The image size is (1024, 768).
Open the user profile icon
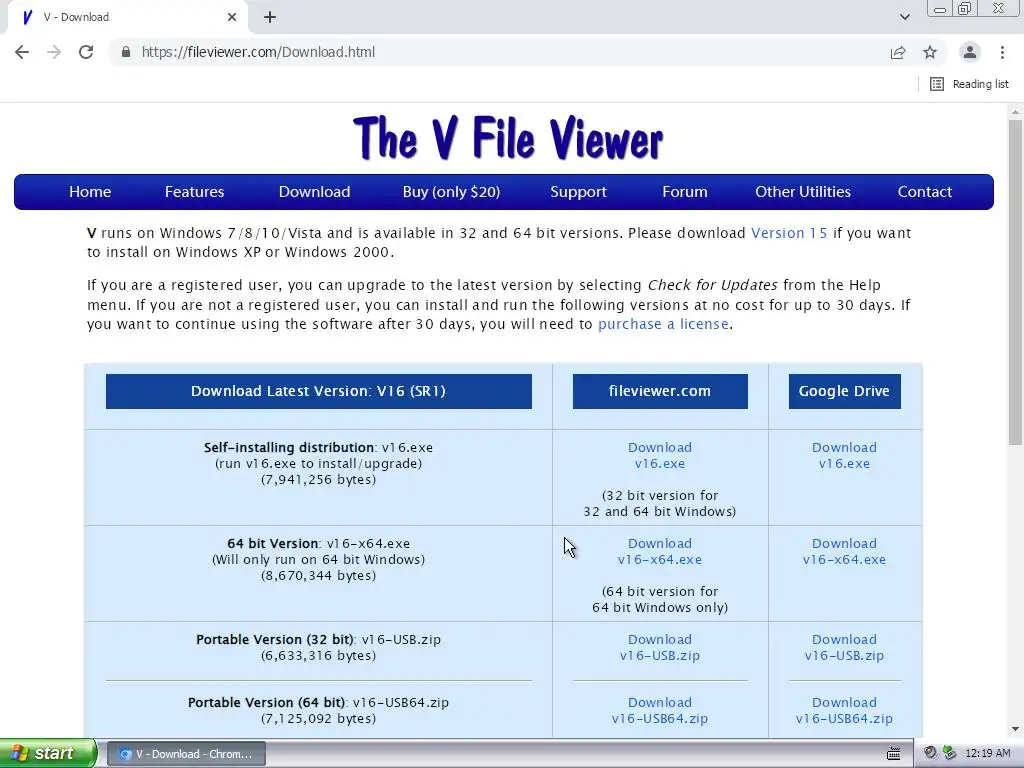tap(970, 52)
